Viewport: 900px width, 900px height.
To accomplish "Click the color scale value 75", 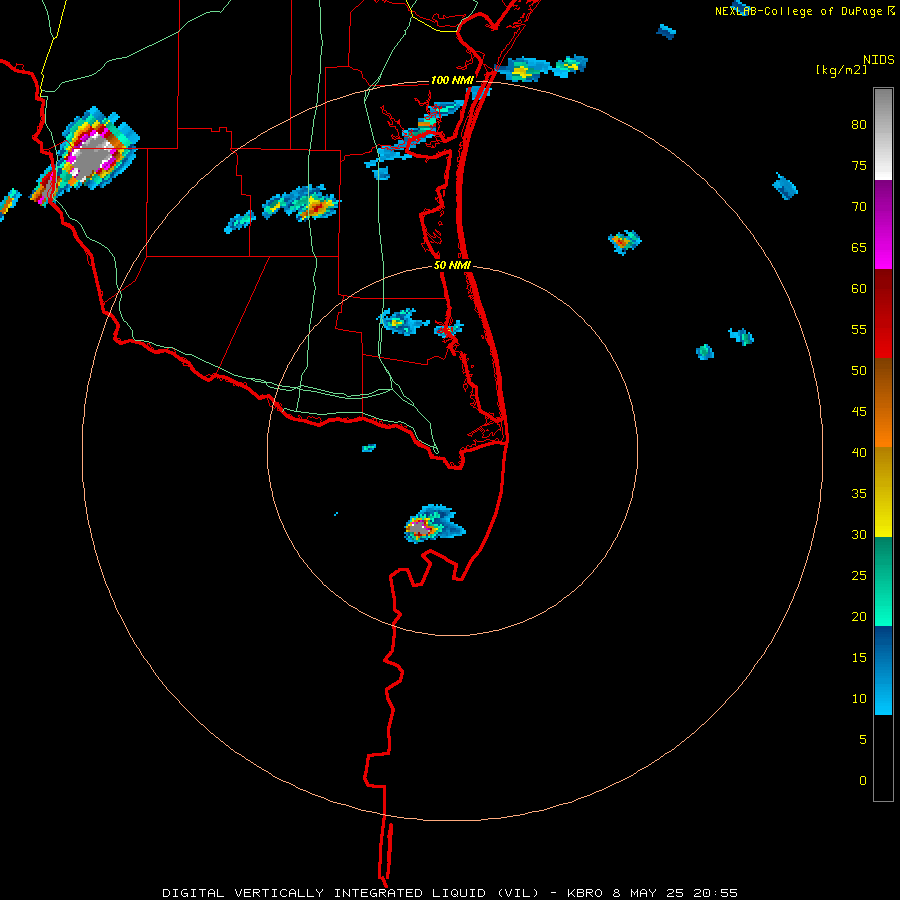I will 859,166.
